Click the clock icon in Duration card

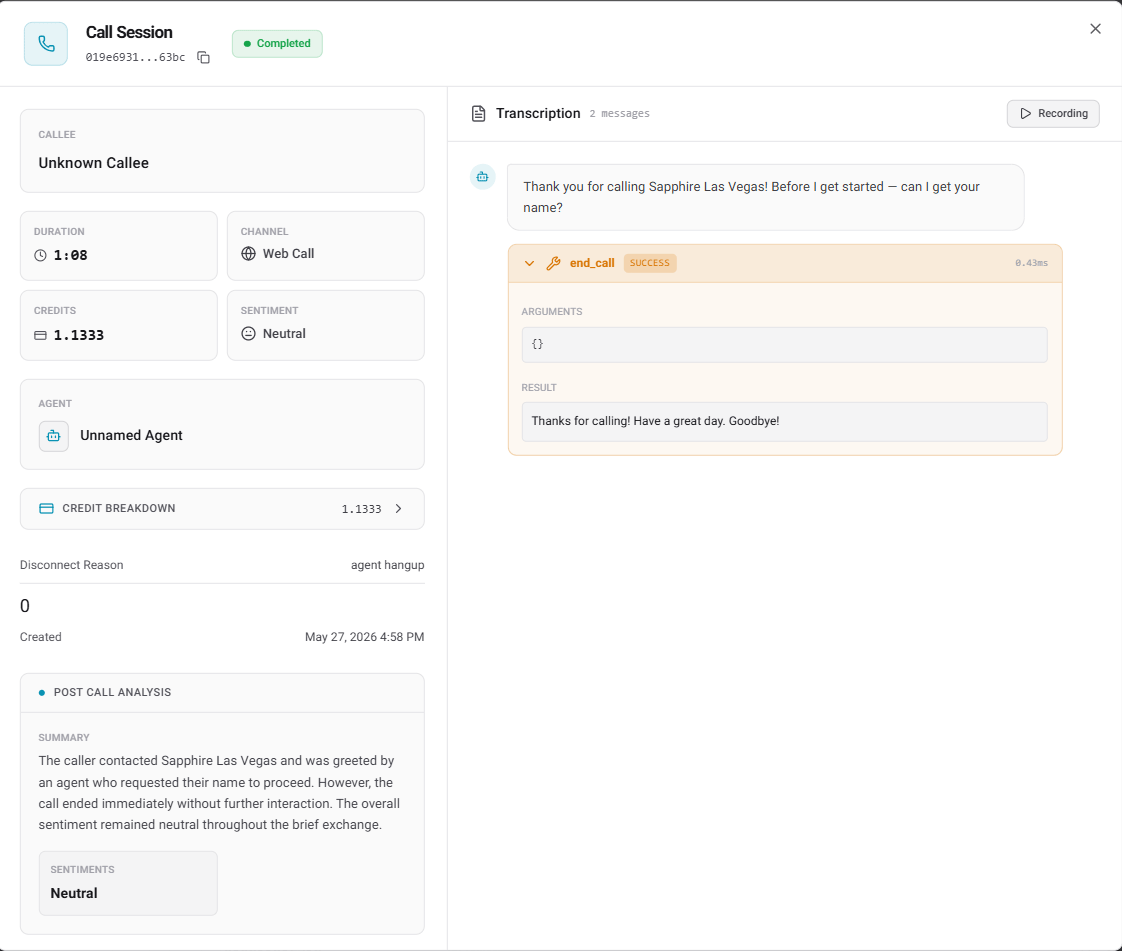pyautogui.click(x=41, y=255)
